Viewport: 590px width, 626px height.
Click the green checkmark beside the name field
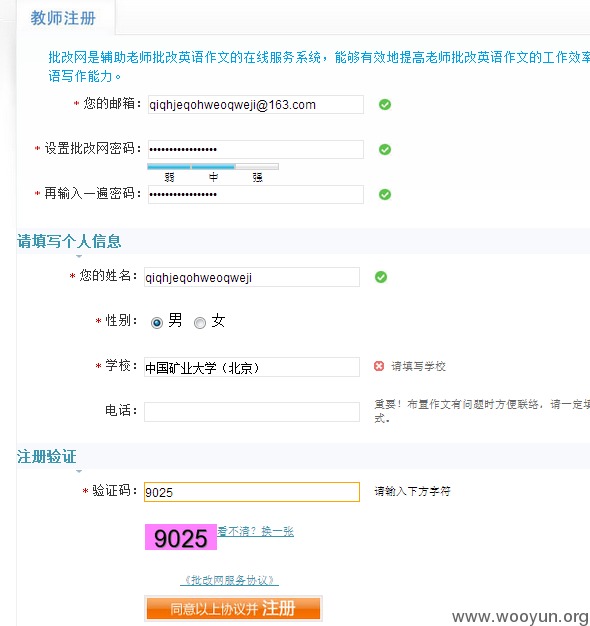coord(381,277)
